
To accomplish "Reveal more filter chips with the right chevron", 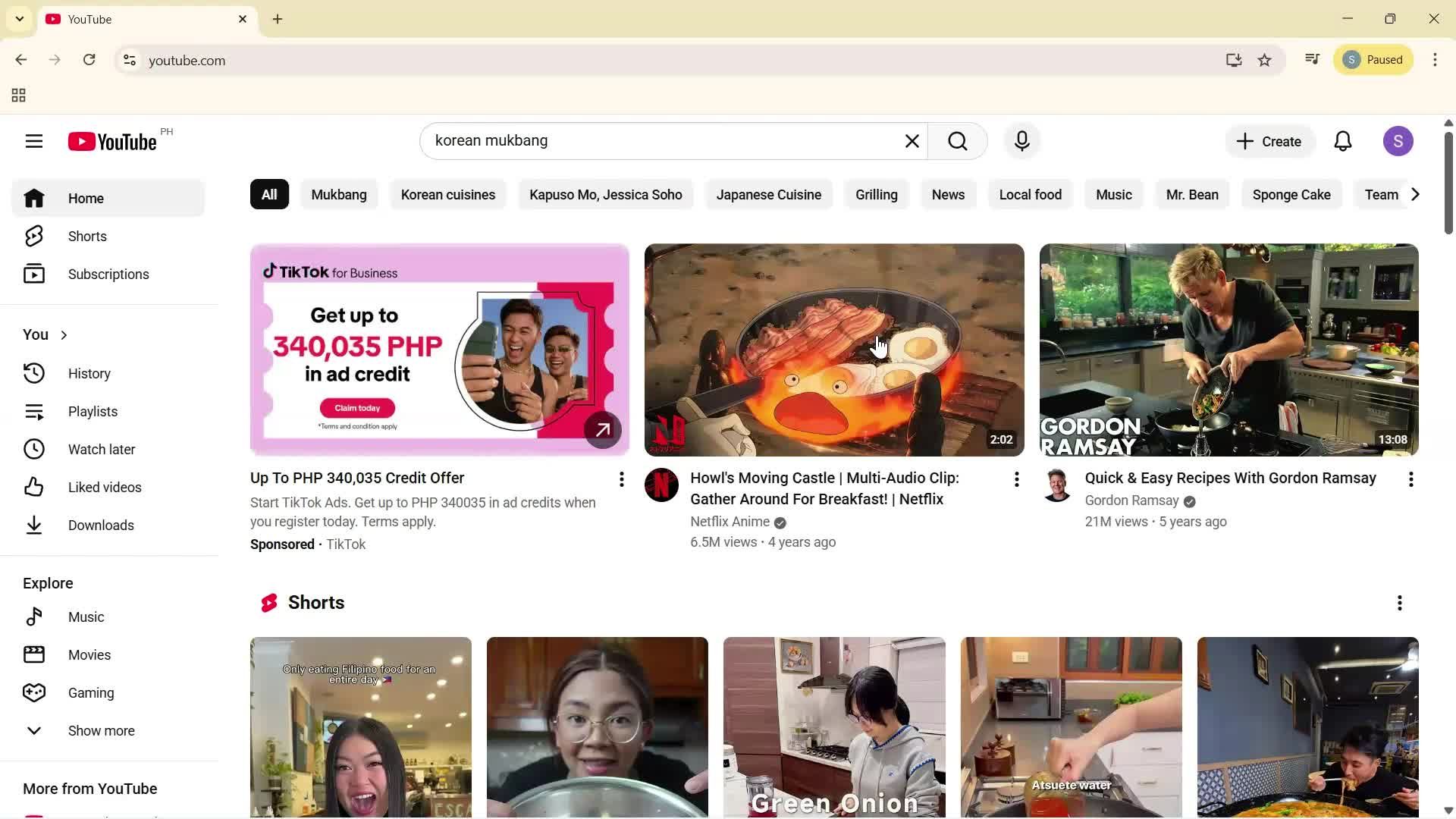I will click(1414, 194).
